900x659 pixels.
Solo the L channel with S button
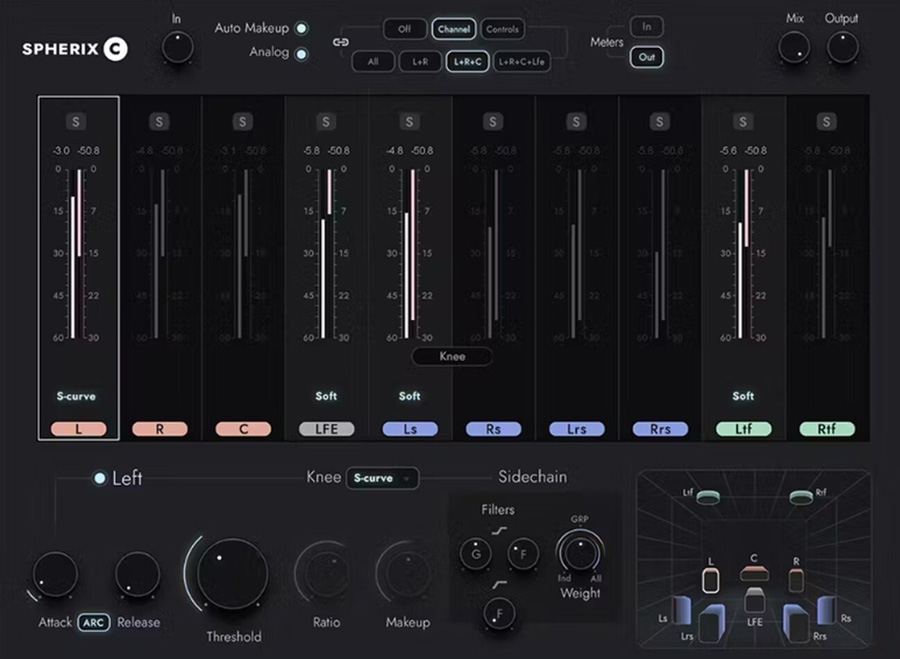tap(78, 122)
